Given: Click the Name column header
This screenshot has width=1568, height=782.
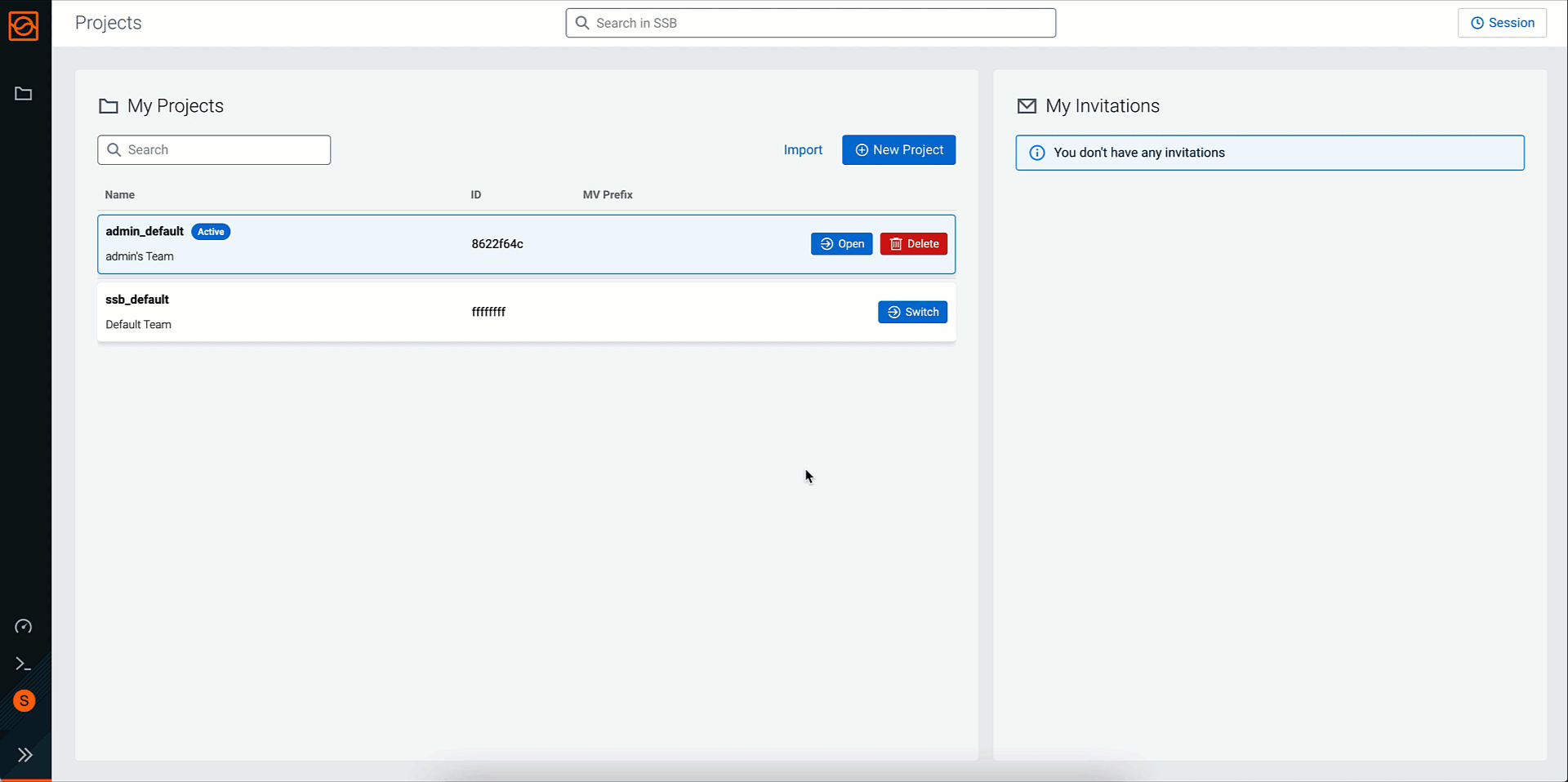Looking at the screenshot, I should point(120,195).
